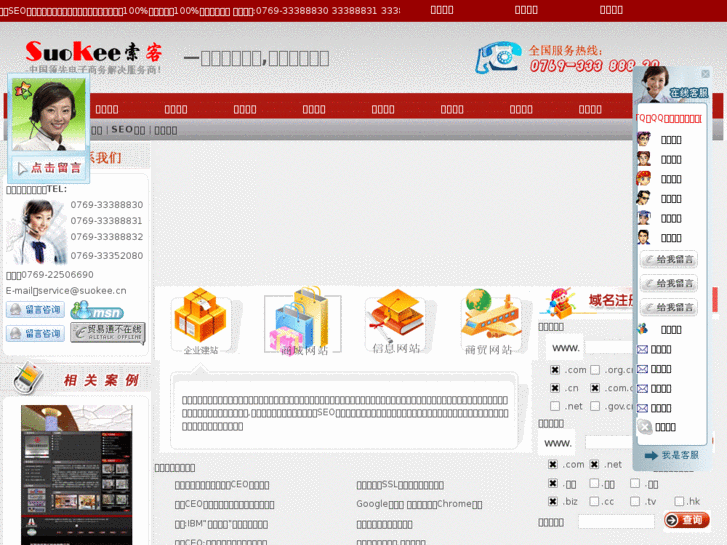Click the blue arrow beside 我是客服
The image size is (727, 545).
click(x=651, y=455)
